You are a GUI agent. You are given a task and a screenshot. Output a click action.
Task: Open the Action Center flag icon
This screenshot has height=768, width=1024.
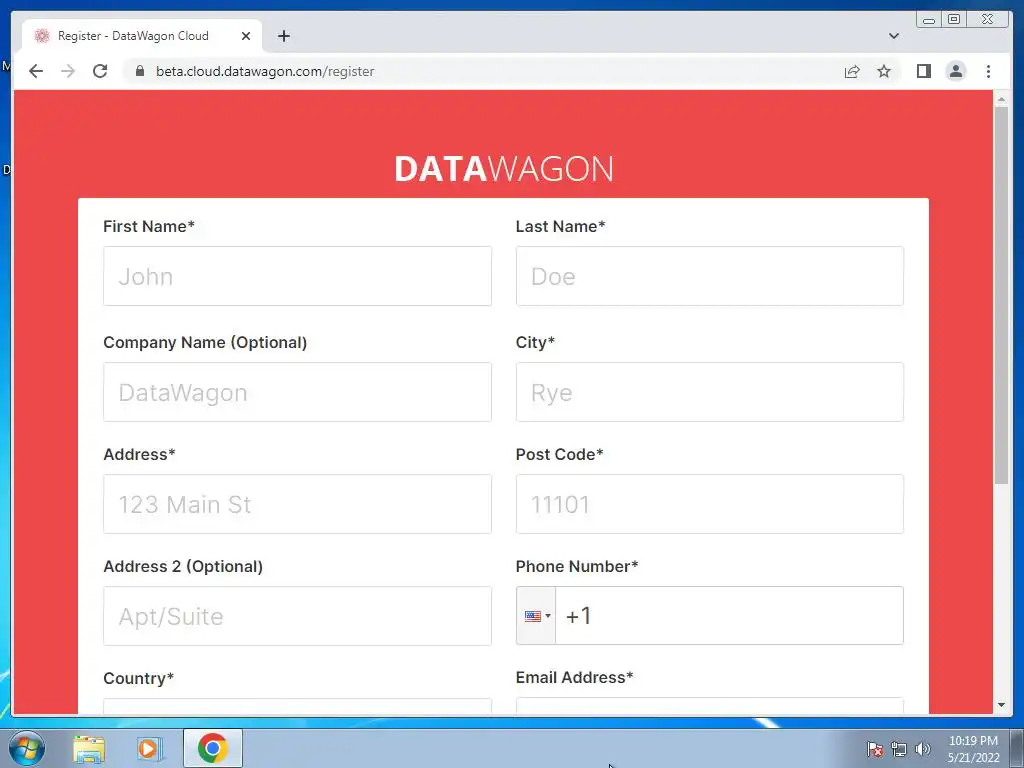[x=874, y=749]
